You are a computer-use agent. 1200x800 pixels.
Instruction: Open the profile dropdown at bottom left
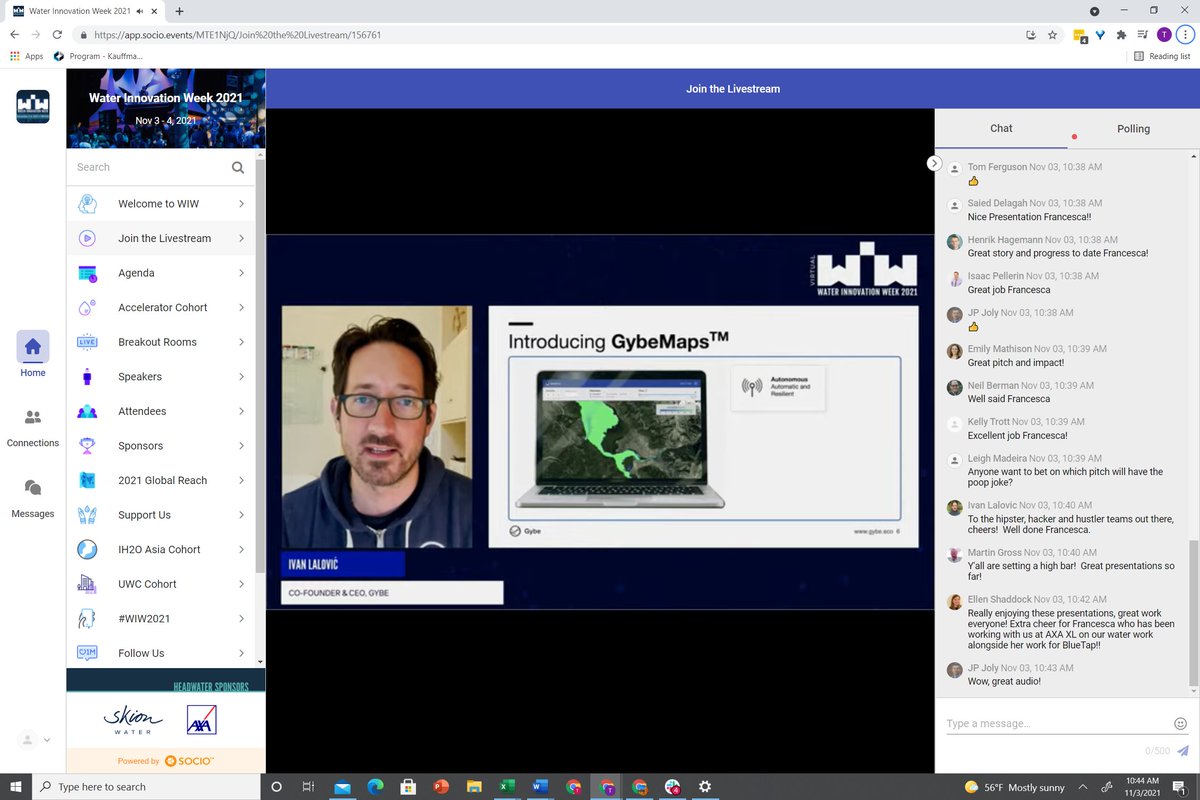tap(34, 740)
